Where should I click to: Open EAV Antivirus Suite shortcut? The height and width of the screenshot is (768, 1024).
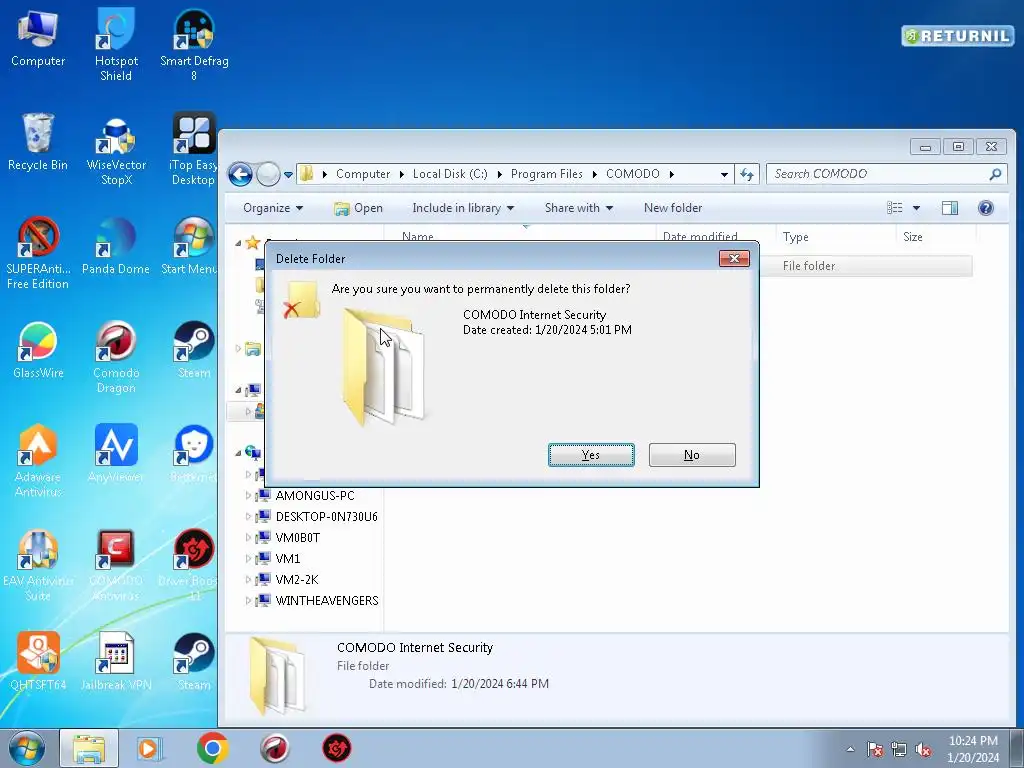38,566
